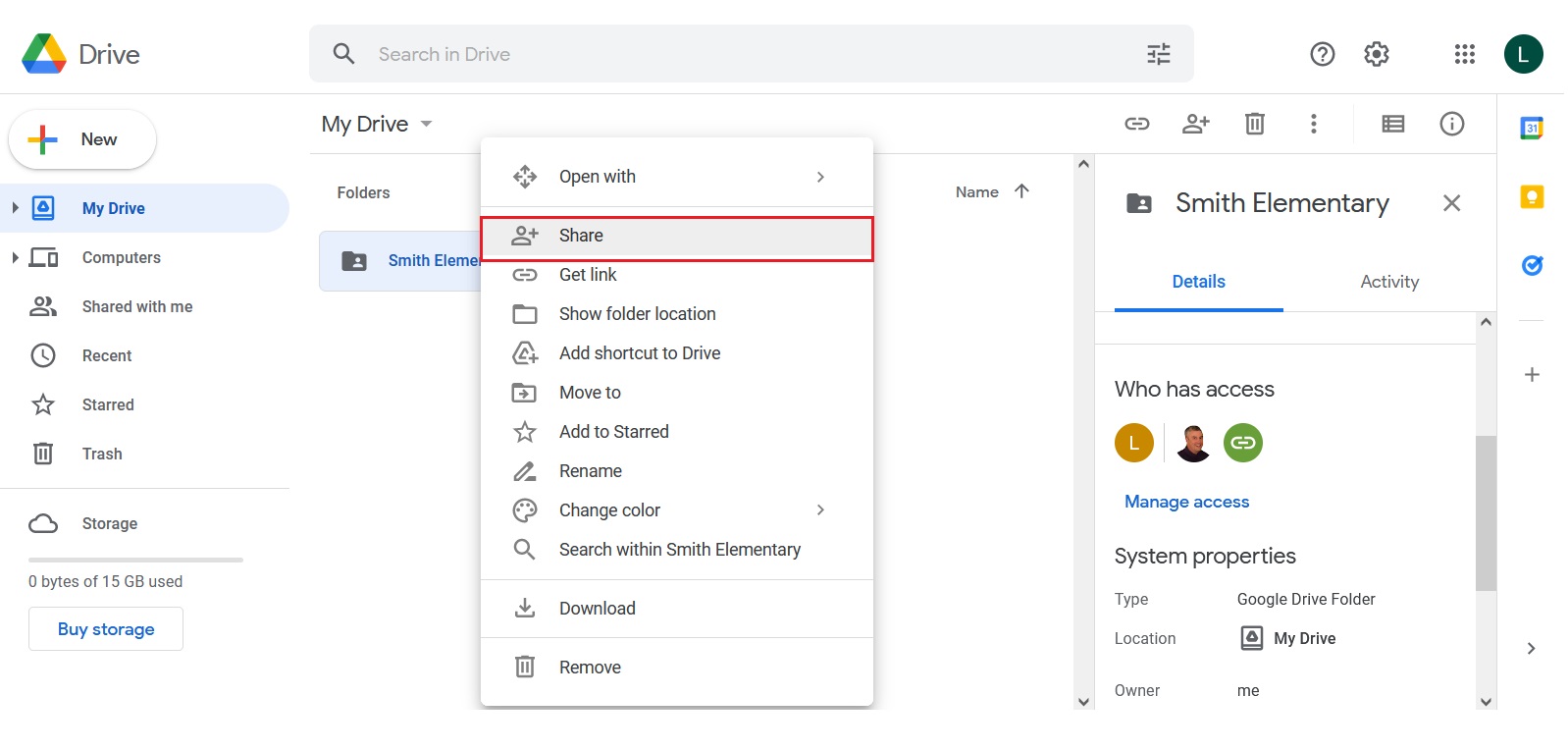Expand the My Drive tree arrow

coord(15,208)
